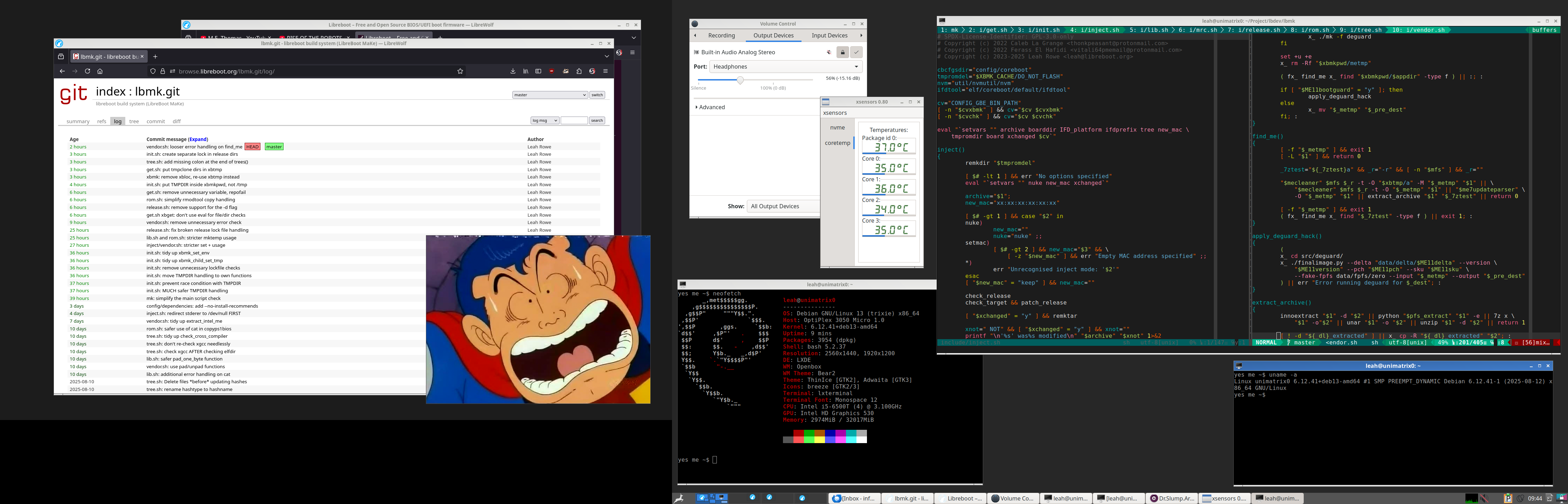Reload the lbmk.git log page

pyautogui.click(x=87, y=71)
